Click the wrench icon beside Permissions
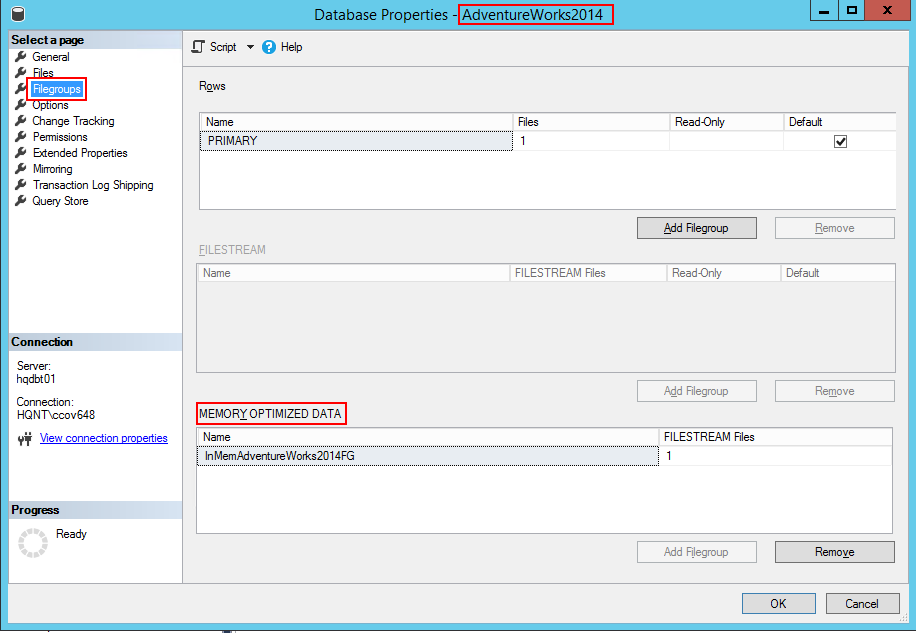 [x=20, y=137]
